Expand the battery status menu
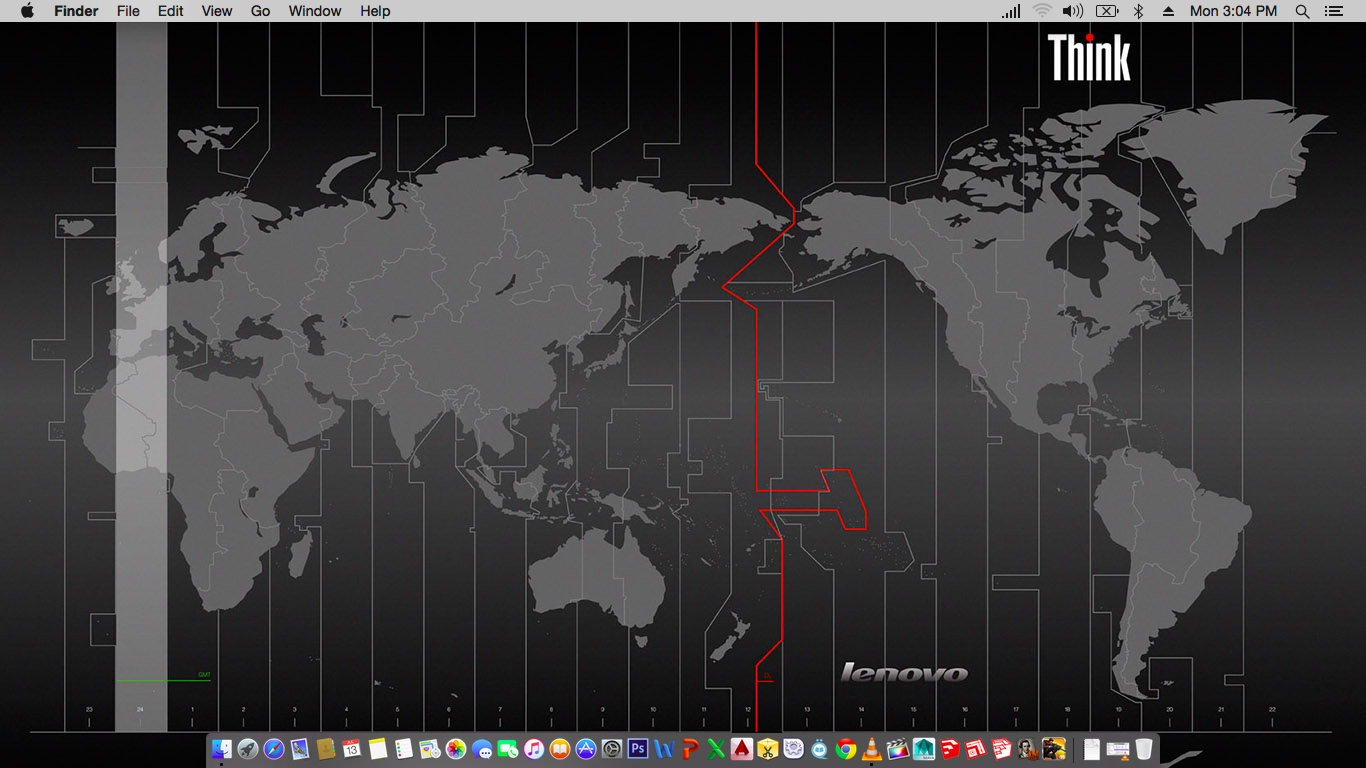The image size is (1366, 768). (x=1106, y=11)
